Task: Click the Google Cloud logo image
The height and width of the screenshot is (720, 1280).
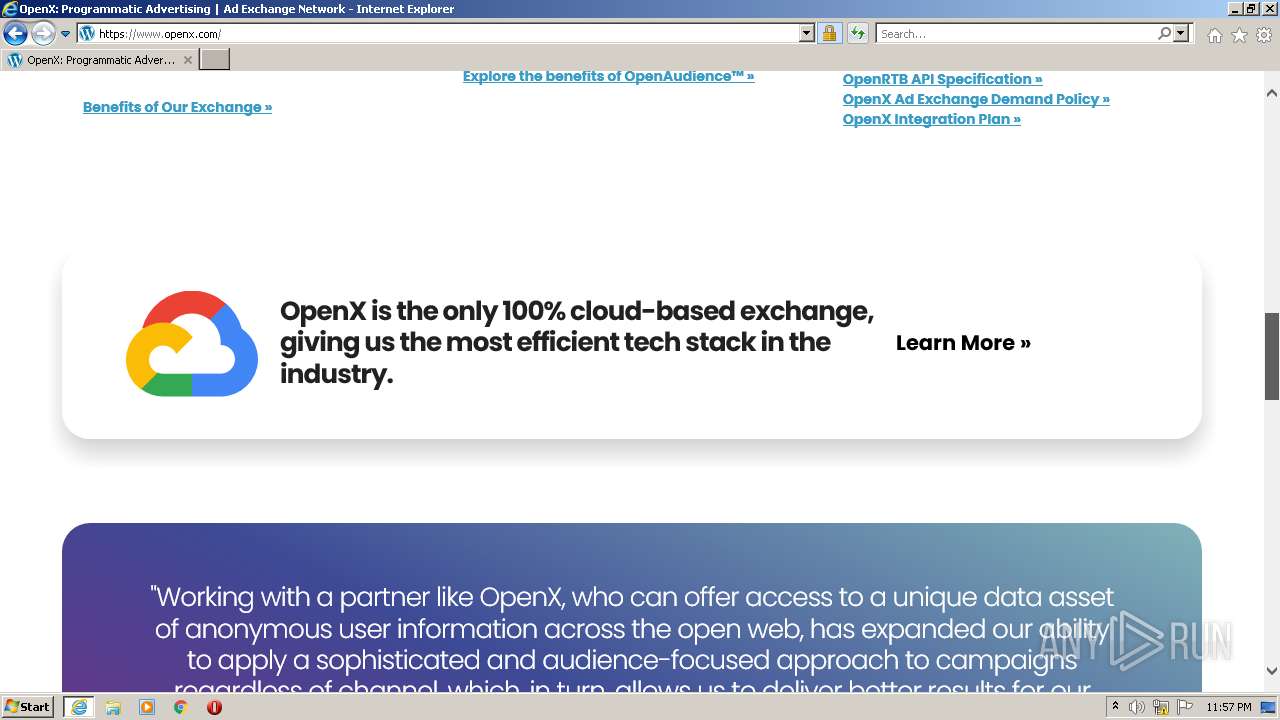Action: (192, 343)
